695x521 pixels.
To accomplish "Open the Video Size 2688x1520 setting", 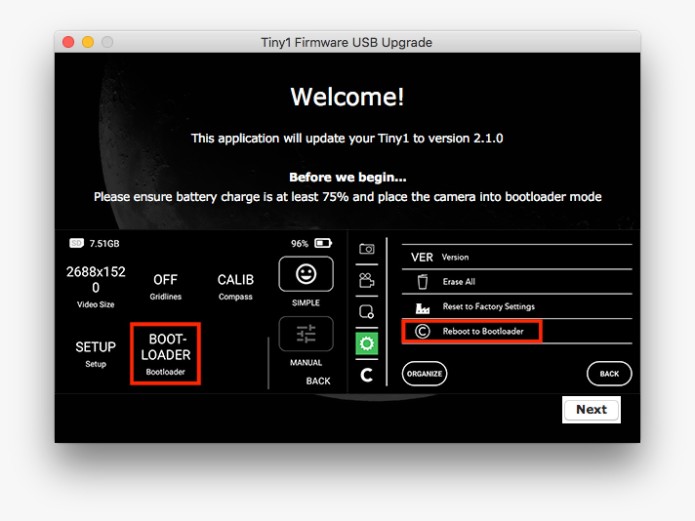I will tap(96, 285).
